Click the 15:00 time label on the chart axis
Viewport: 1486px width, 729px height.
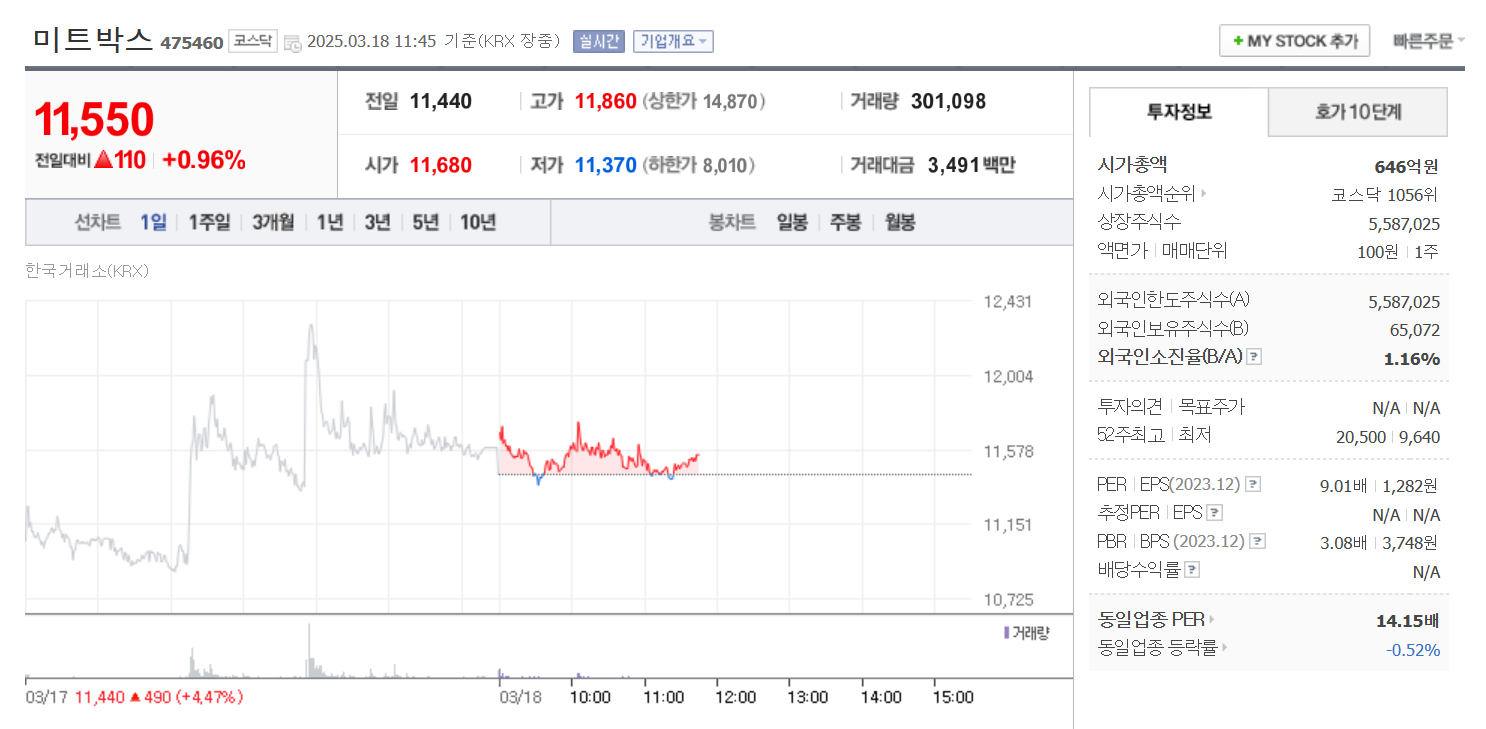coord(953,697)
